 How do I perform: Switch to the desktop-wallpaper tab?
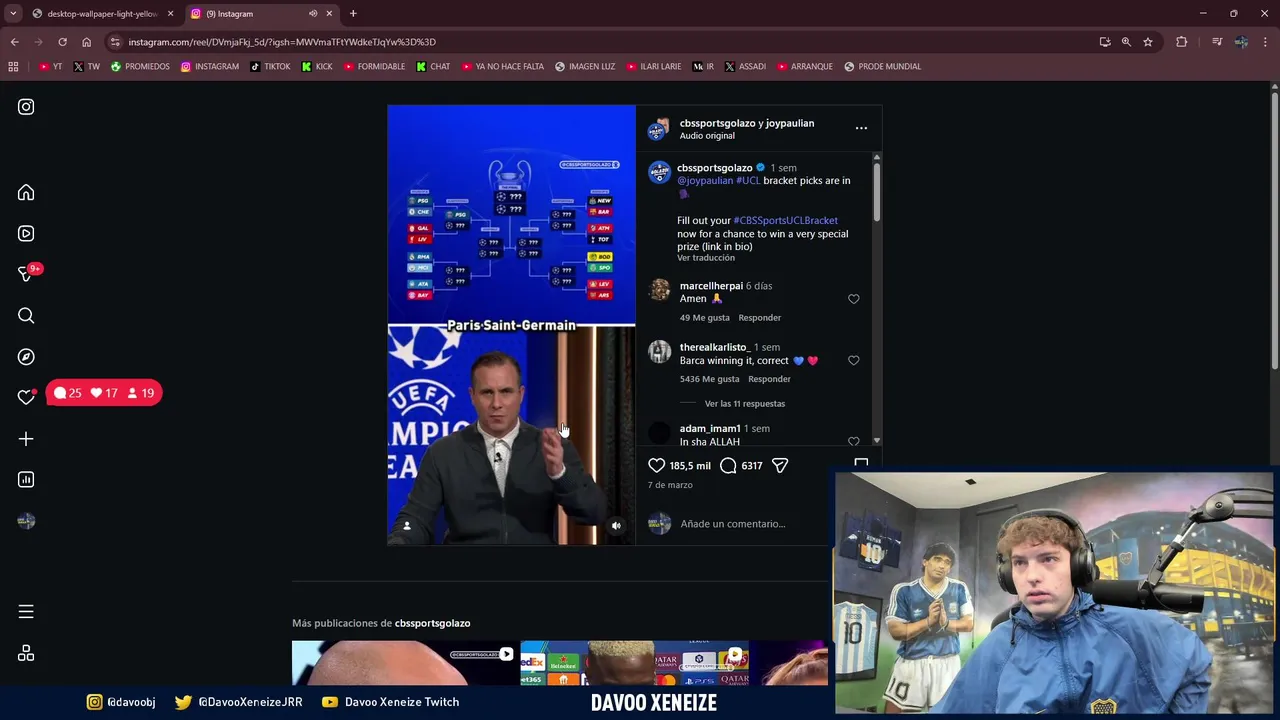tap(102, 14)
